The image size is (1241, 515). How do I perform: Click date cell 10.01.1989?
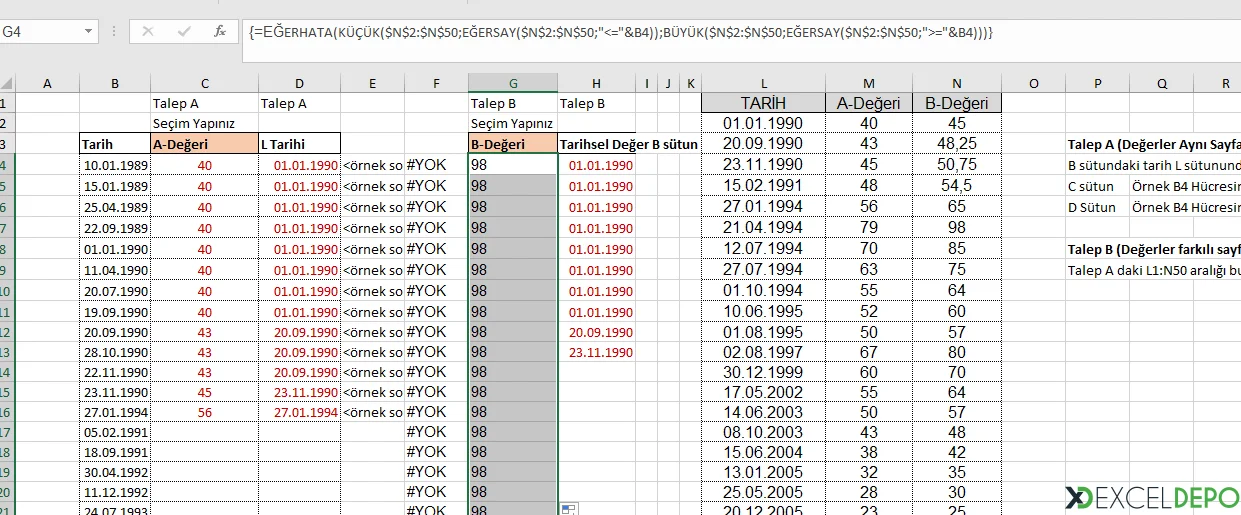coord(115,165)
